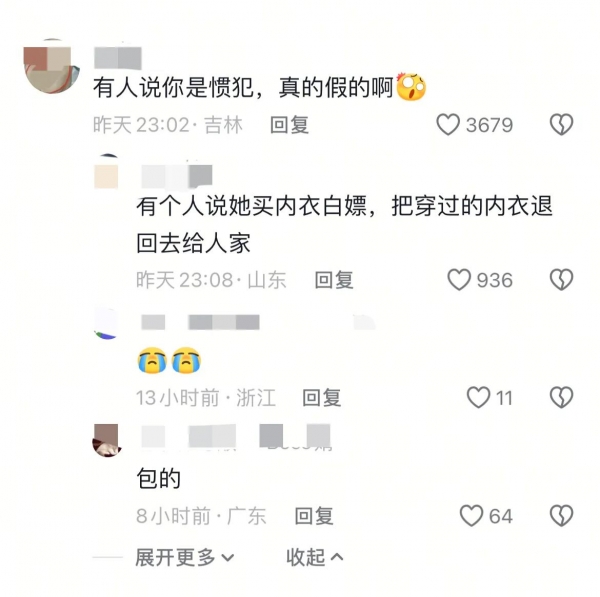The width and height of the screenshot is (600, 597).
Task: Open avatar of the 广东 replier
Action: click(x=106, y=440)
